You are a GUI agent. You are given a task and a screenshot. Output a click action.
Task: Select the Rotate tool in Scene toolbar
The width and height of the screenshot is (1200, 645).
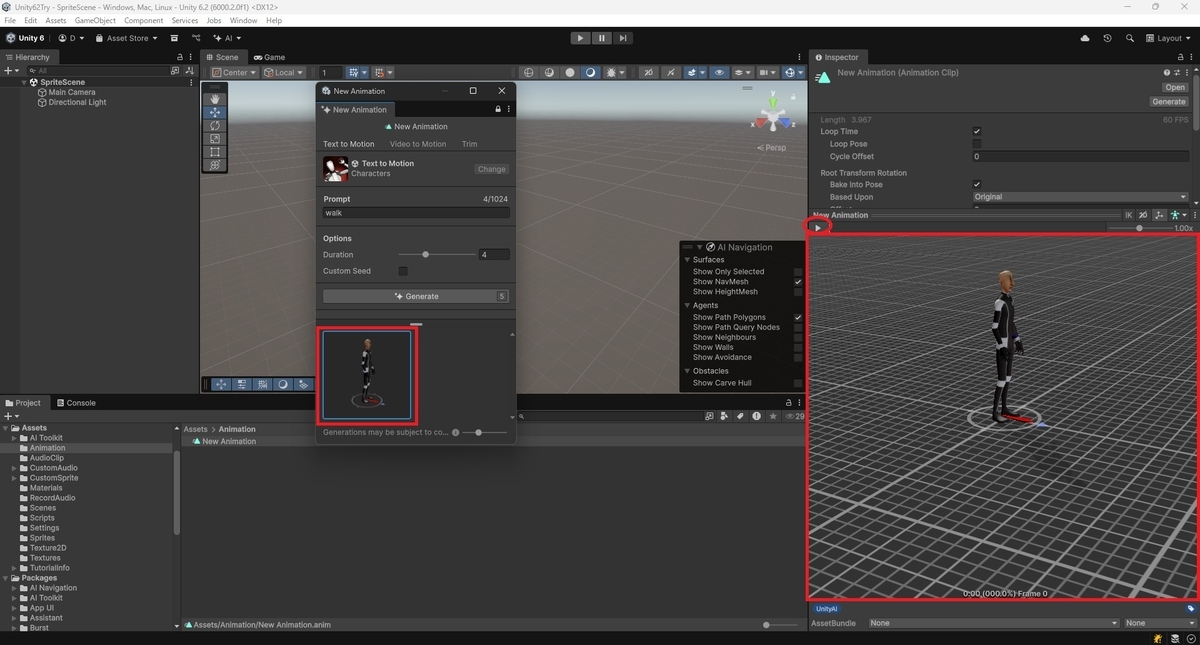215,126
